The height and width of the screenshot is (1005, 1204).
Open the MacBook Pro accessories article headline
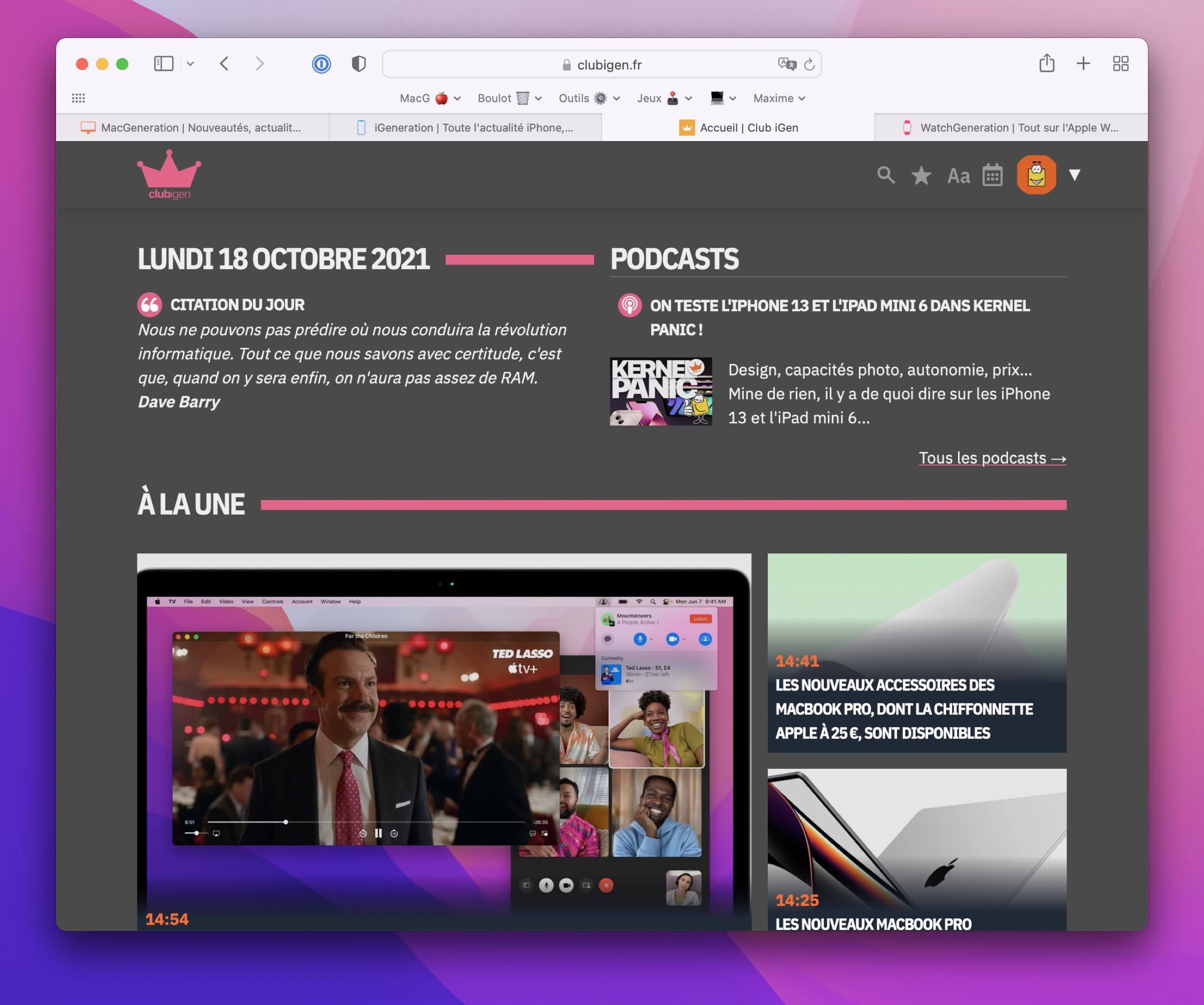point(903,709)
